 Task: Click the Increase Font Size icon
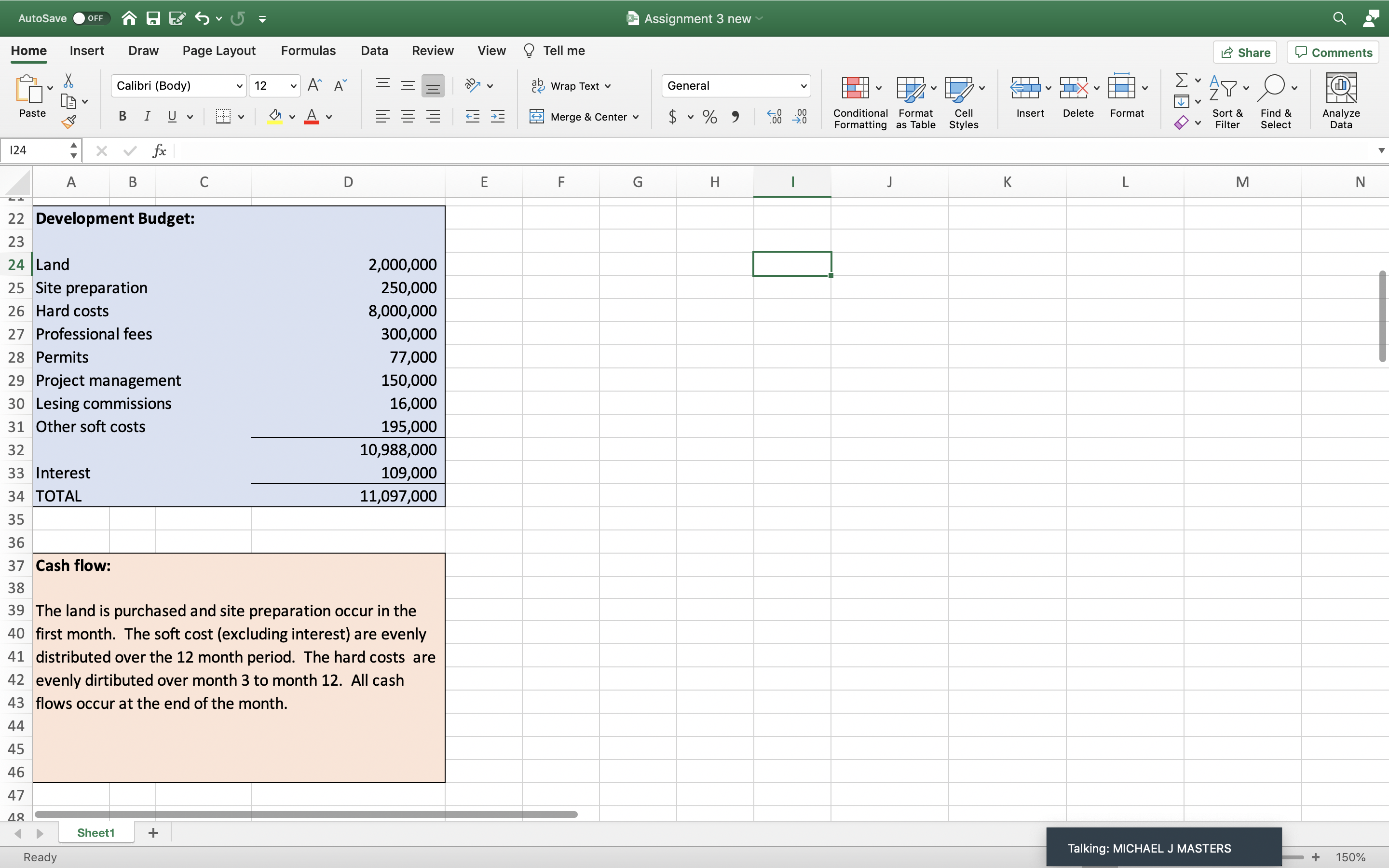[x=314, y=85]
